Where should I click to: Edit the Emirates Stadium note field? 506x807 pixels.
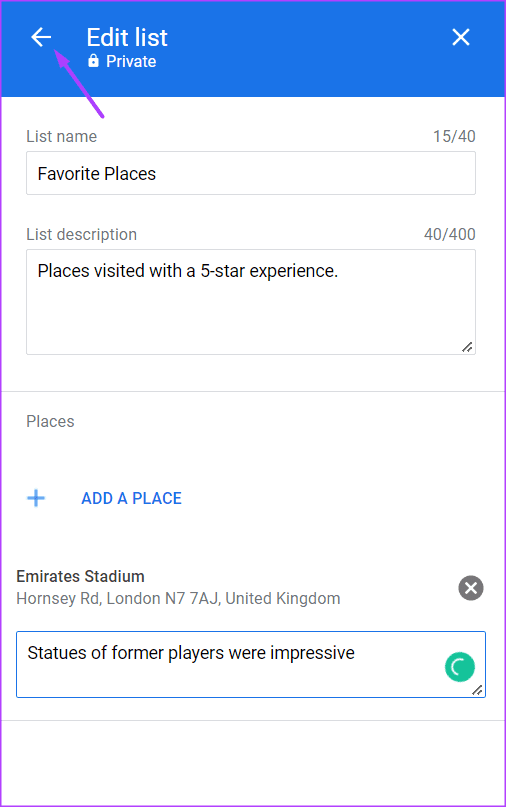click(x=251, y=664)
